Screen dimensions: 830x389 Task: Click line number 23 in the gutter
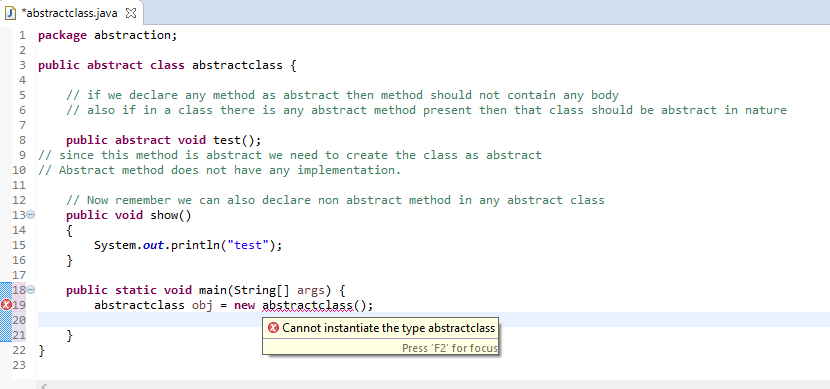tap(19, 365)
